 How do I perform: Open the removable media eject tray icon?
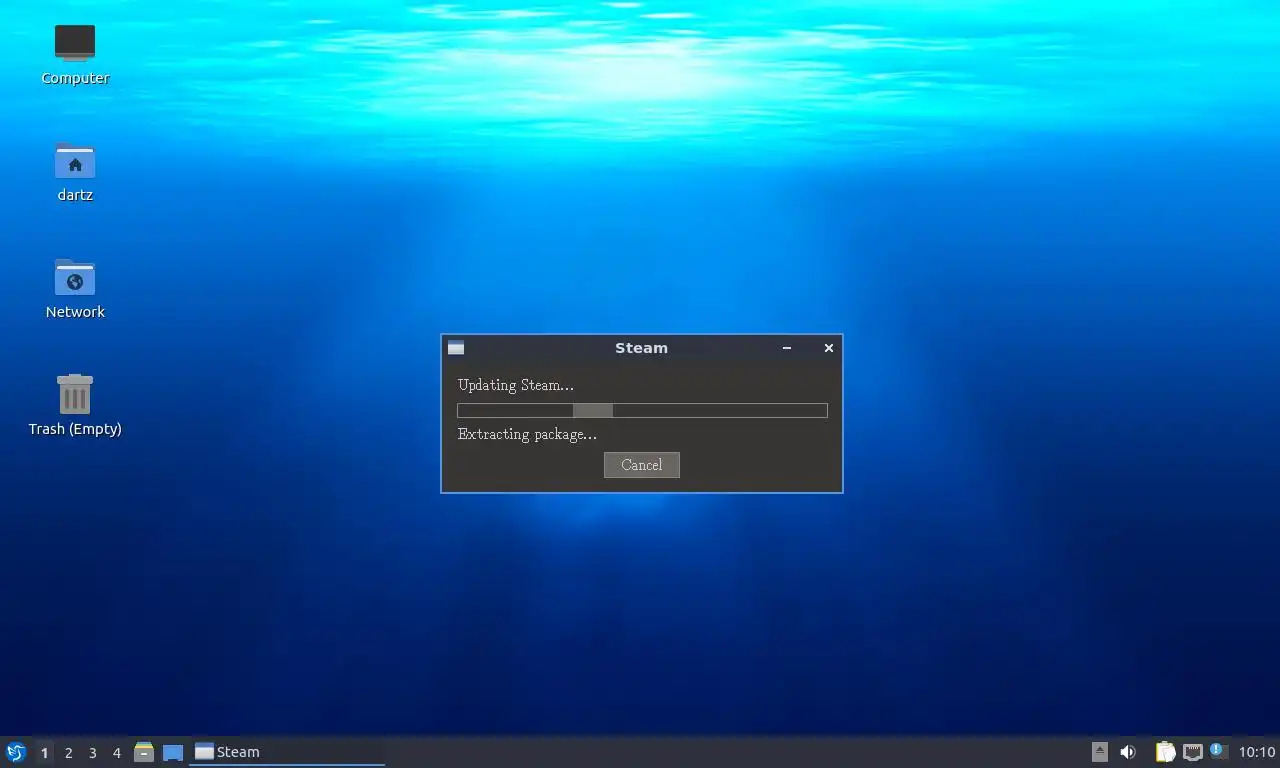1099,752
